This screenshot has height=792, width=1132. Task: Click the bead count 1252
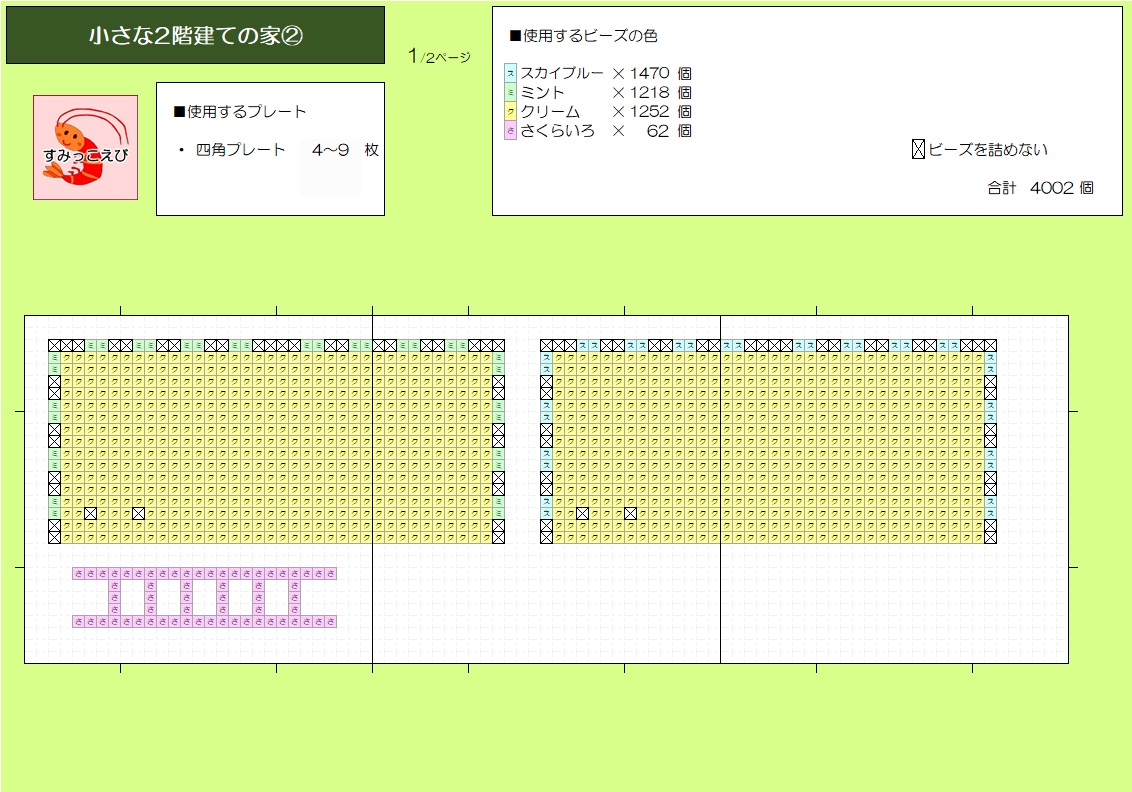click(x=649, y=111)
